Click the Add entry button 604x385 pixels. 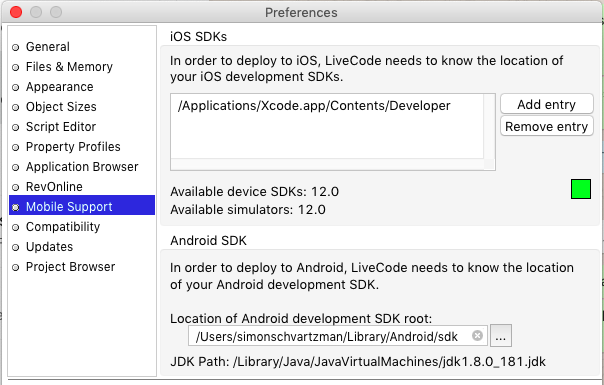coord(547,104)
